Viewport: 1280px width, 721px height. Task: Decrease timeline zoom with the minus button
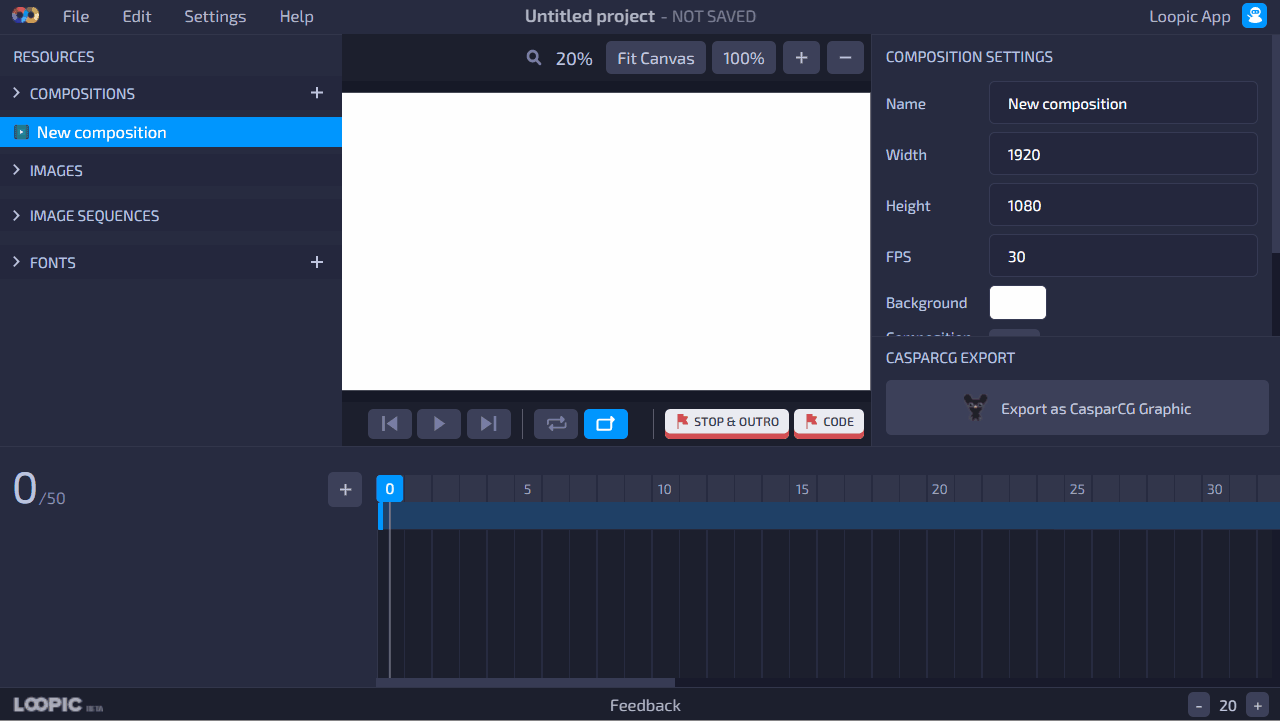pos(1198,705)
